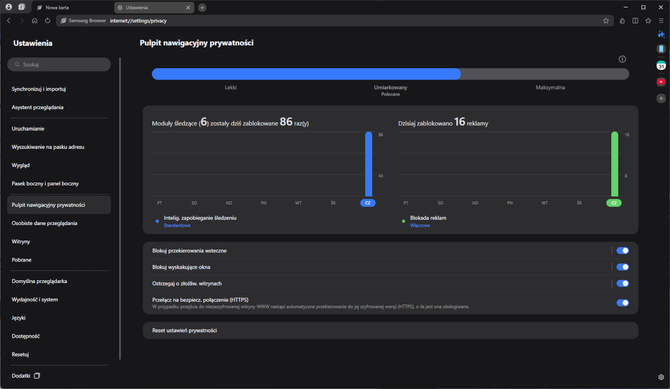The image size is (670, 389).
Task: Set privacy slider to Maksymalna level
Action: pos(550,87)
